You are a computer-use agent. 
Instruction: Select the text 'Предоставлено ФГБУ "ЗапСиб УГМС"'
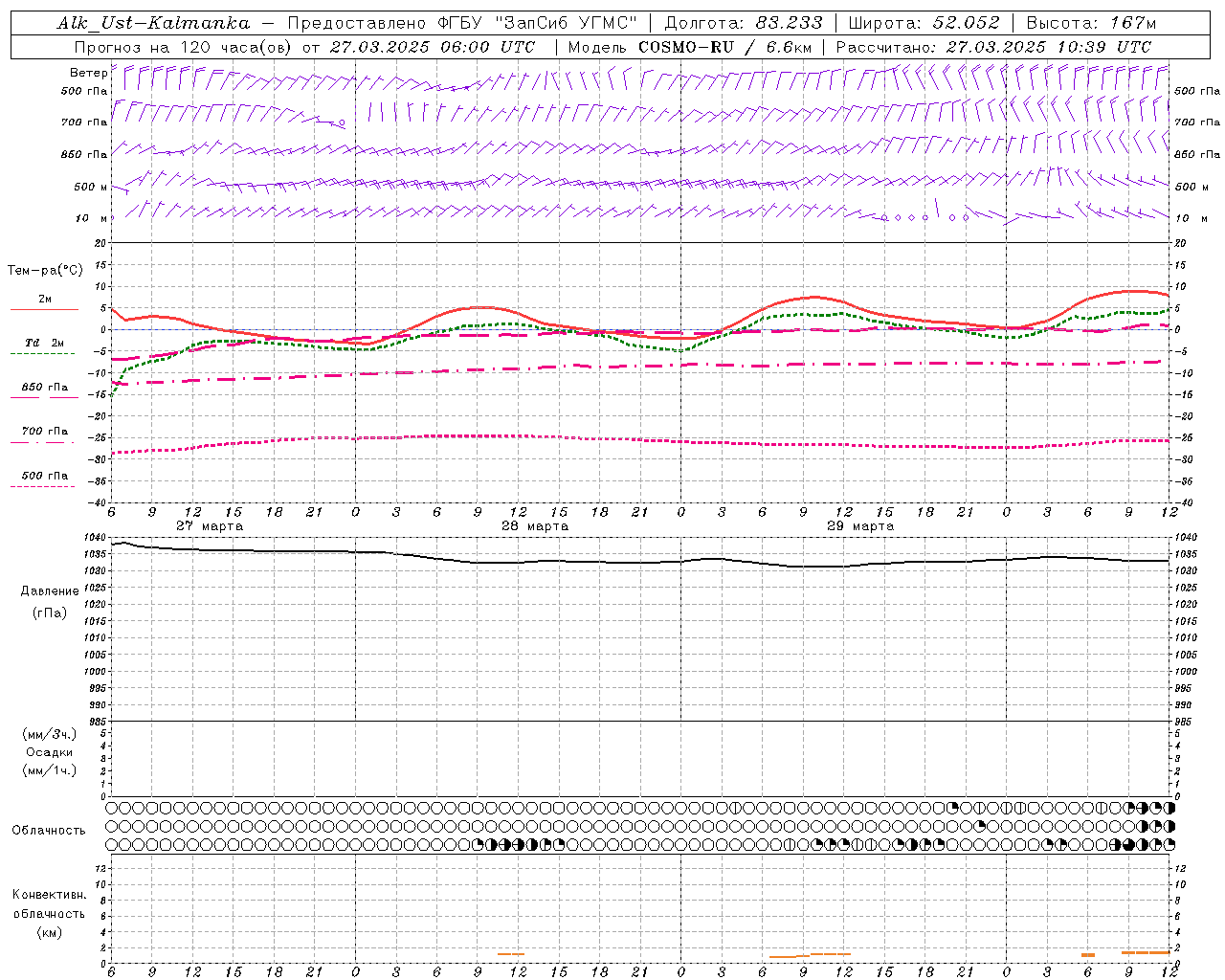tap(462, 23)
